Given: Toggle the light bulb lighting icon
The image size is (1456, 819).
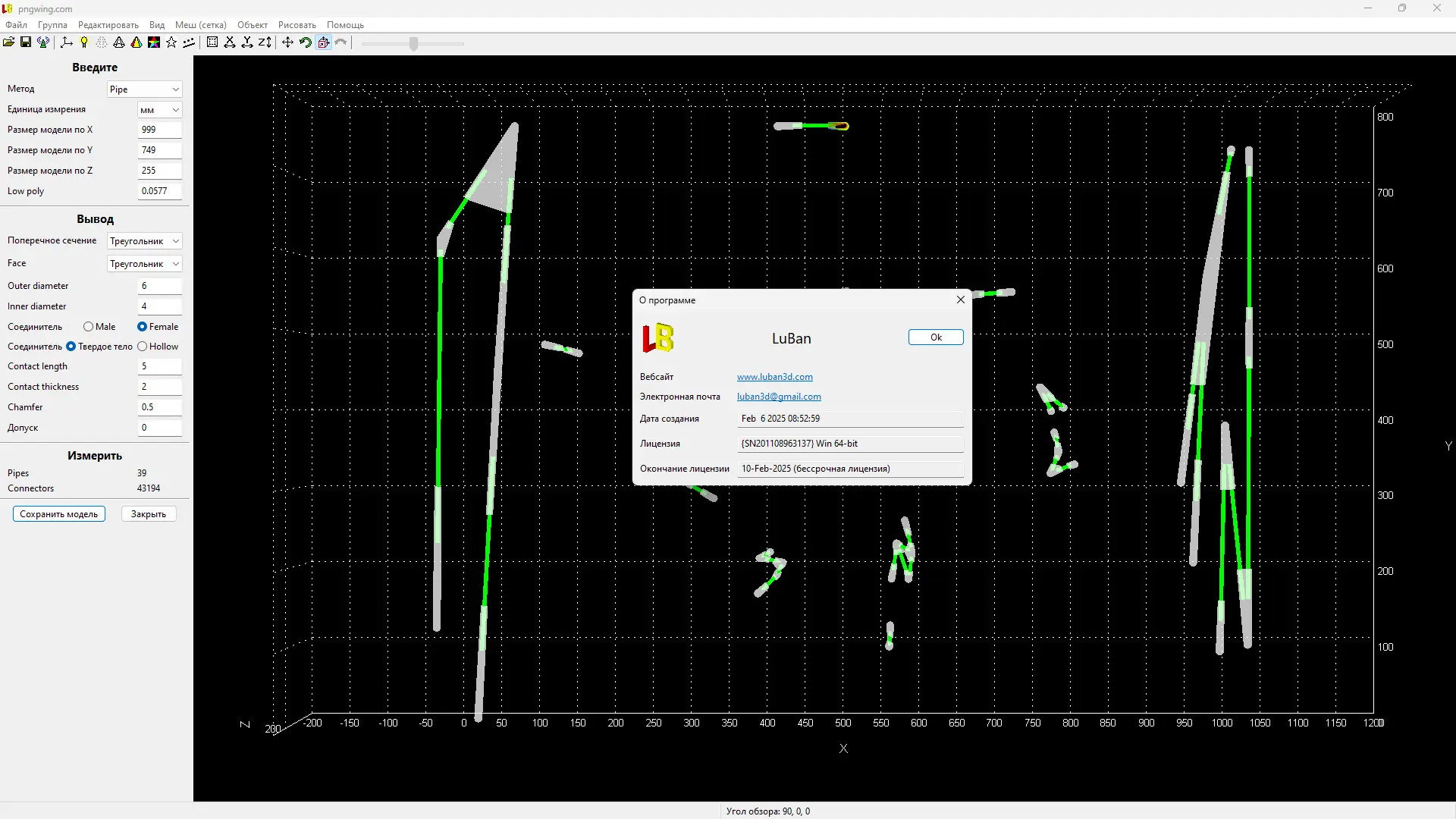Looking at the screenshot, I should [x=84, y=42].
